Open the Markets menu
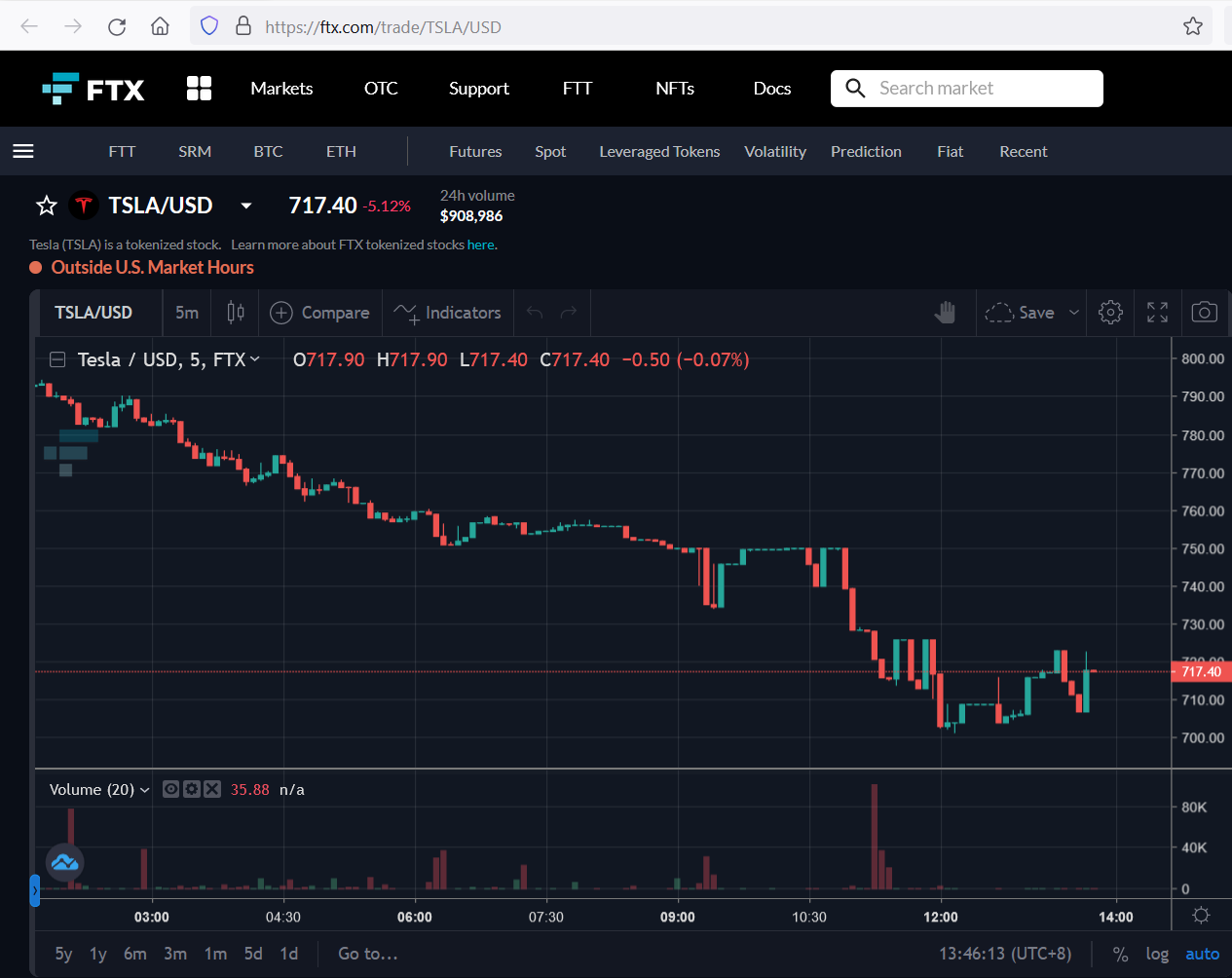 (x=281, y=89)
